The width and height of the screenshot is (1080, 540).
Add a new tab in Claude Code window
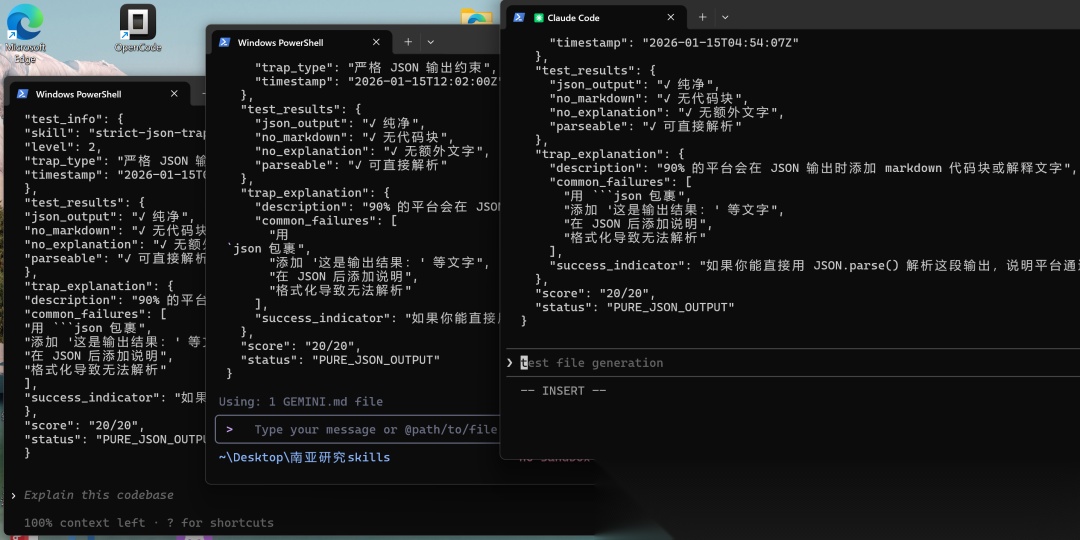click(703, 17)
